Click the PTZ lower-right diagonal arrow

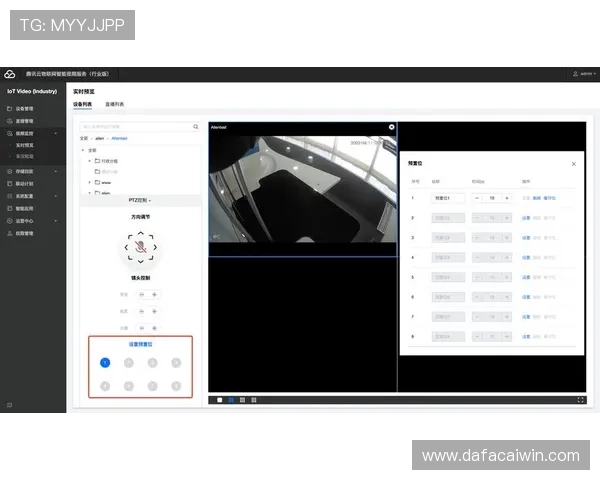(x=151, y=258)
